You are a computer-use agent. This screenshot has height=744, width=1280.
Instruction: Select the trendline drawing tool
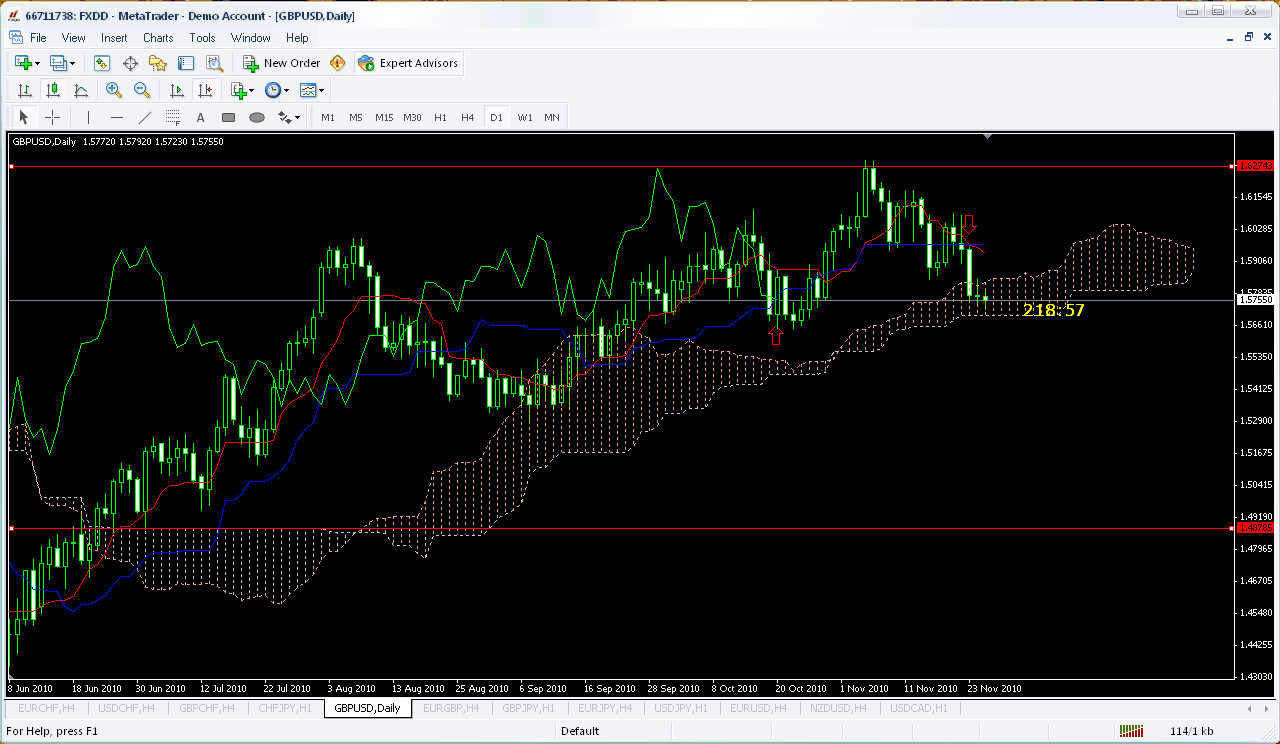tap(145, 117)
